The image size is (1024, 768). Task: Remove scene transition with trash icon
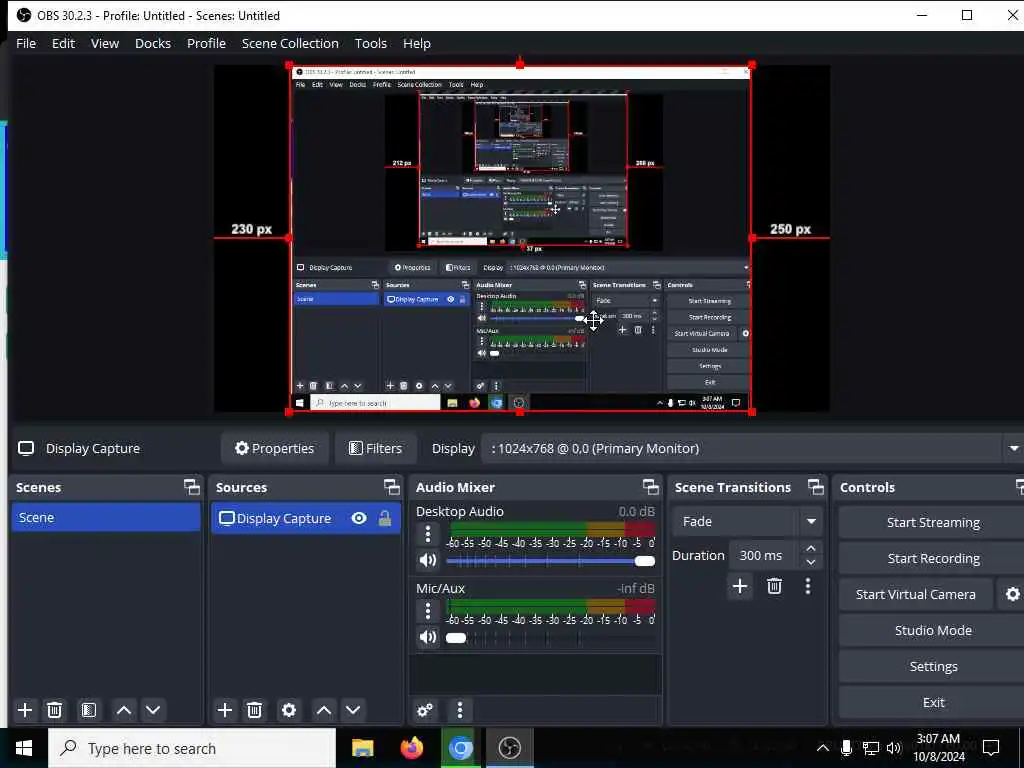point(775,586)
